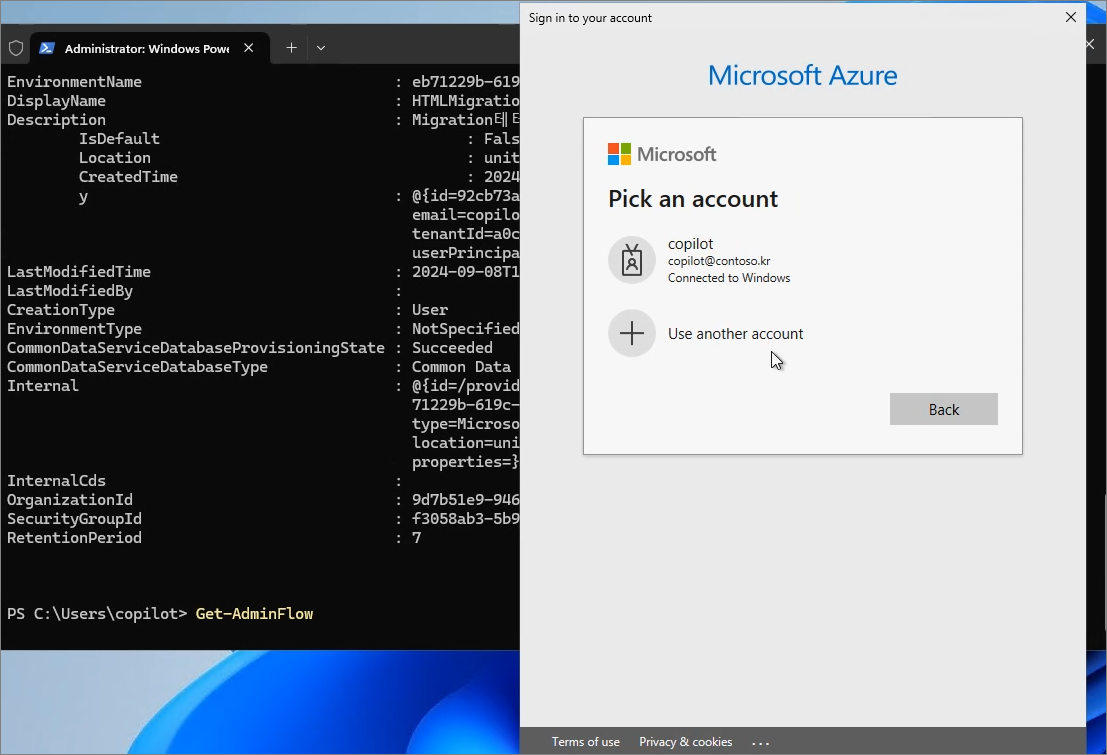Click the Back button

pyautogui.click(x=943, y=409)
